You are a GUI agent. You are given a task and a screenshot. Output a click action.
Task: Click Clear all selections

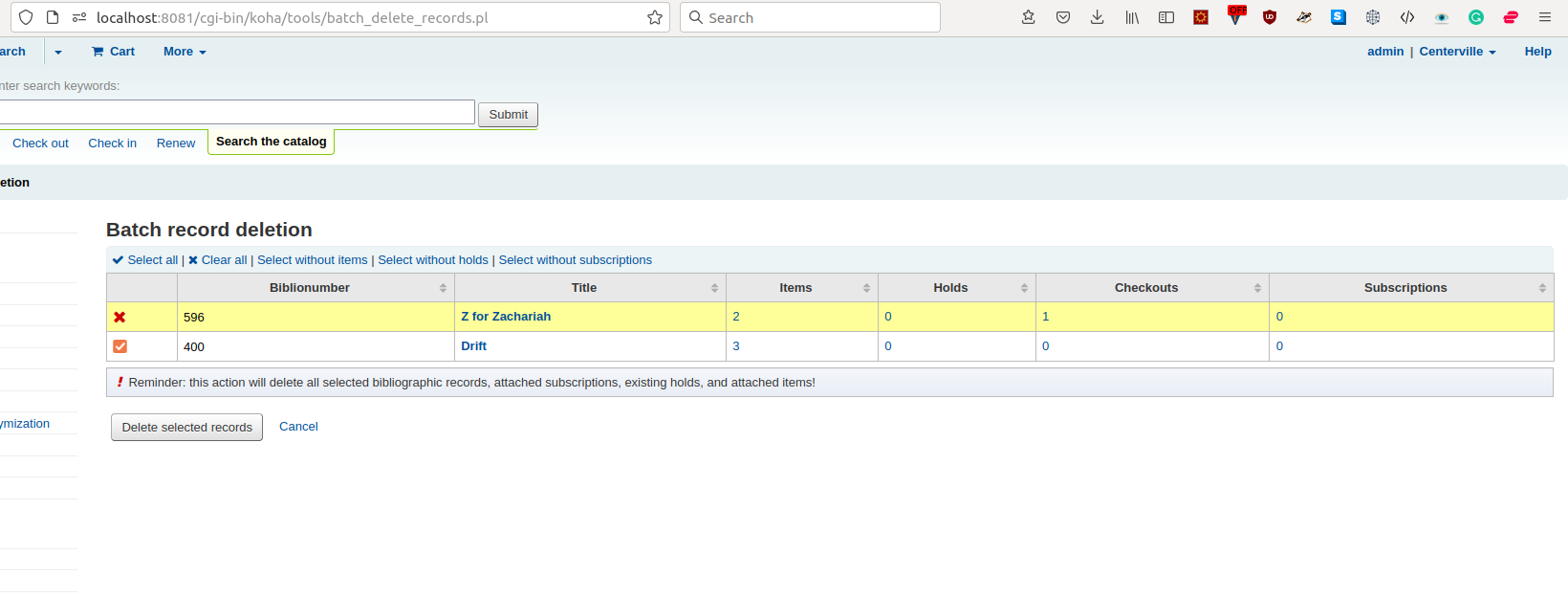[218, 260]
